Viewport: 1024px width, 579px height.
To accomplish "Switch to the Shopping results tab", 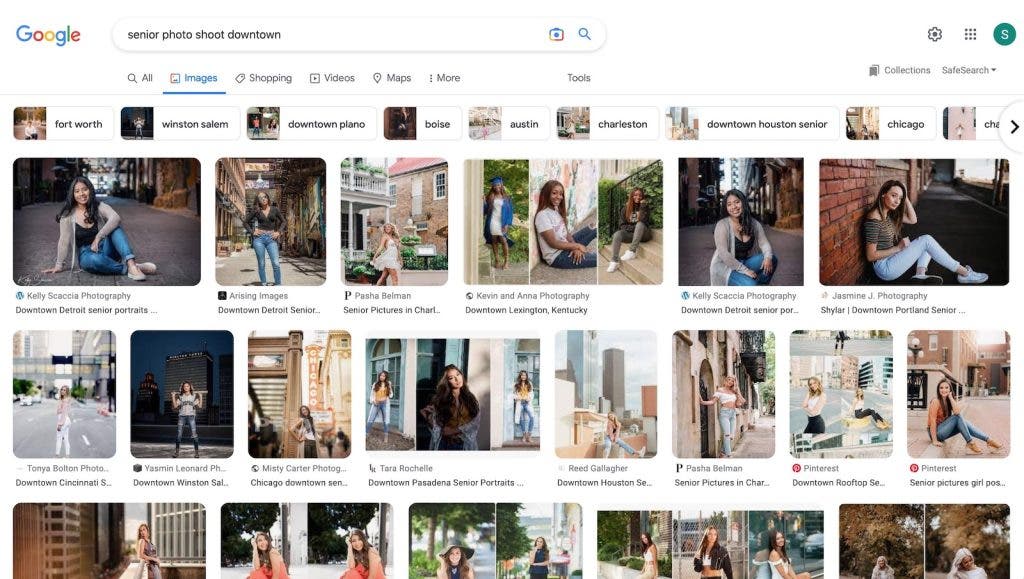I will [263, 77].
